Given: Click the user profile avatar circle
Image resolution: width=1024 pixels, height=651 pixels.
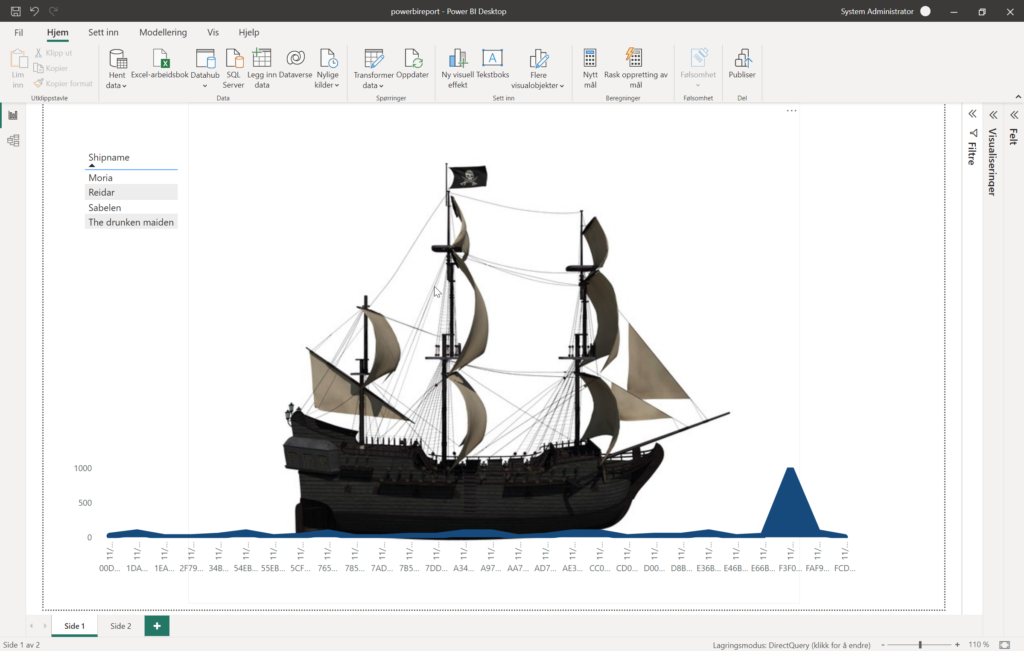Looking at the screenshot, I should (925, 11).
